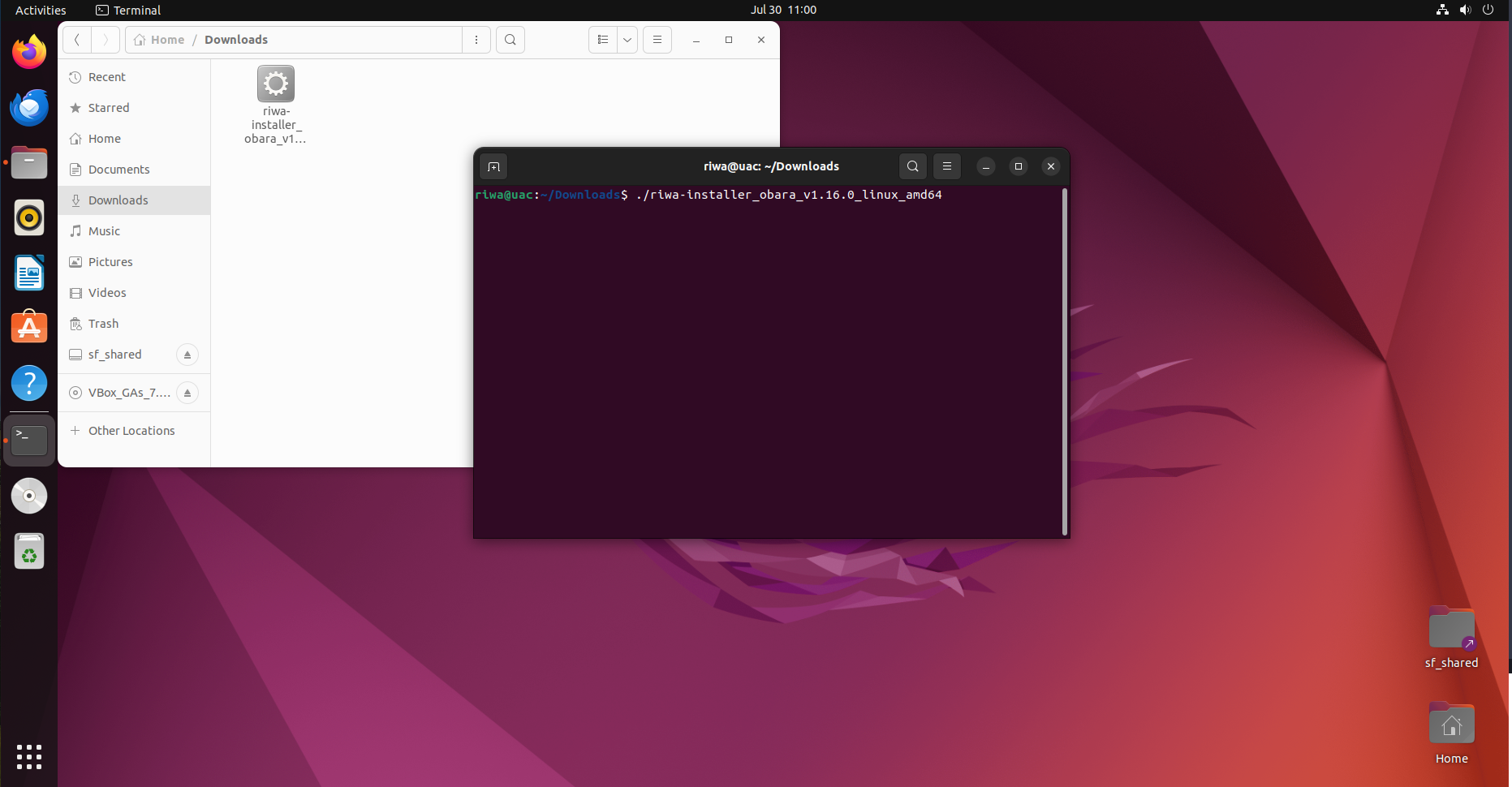Select riwa-installer file in Downloads

(276, 105)
